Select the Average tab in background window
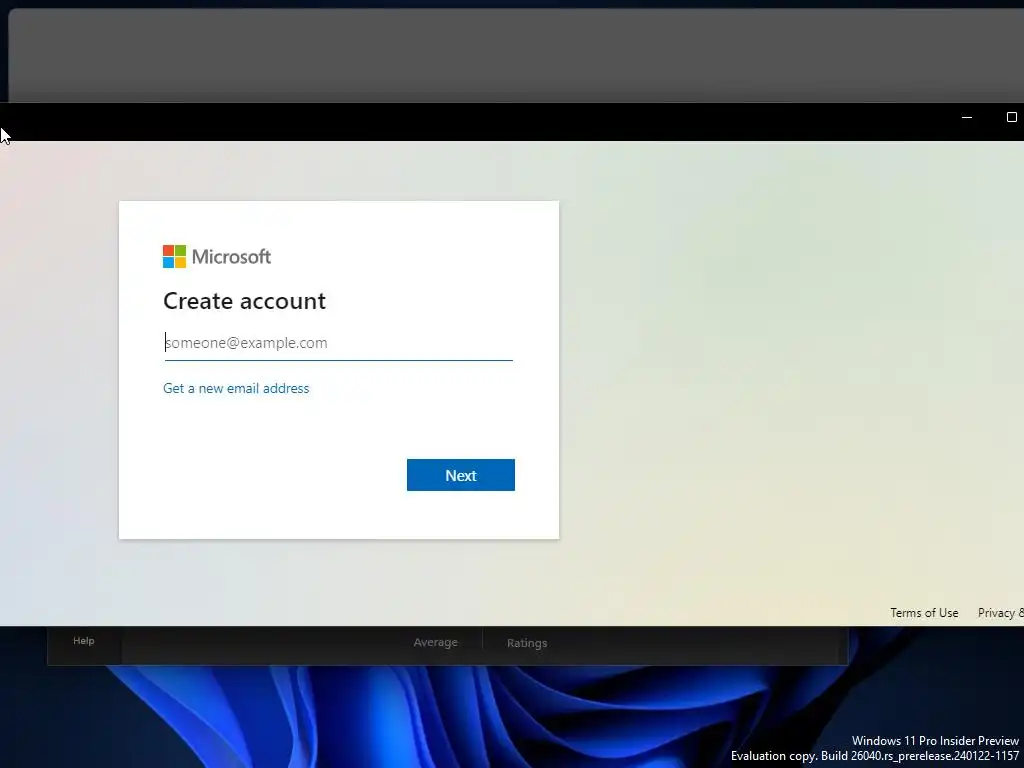The width and height of the screenshot is (1024, 768). (436, 643)
